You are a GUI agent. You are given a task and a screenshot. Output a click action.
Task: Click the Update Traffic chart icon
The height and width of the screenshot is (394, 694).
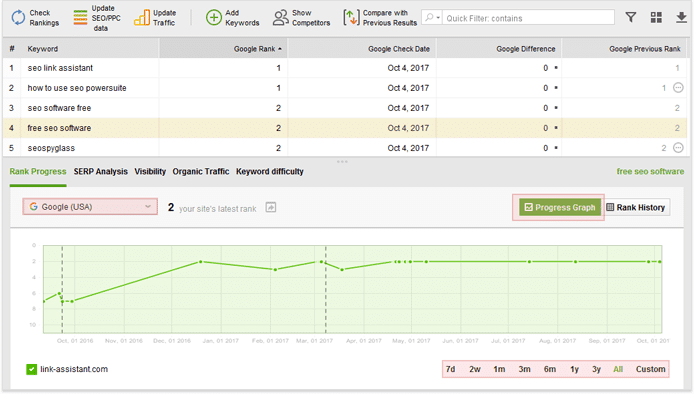[142, 18]
